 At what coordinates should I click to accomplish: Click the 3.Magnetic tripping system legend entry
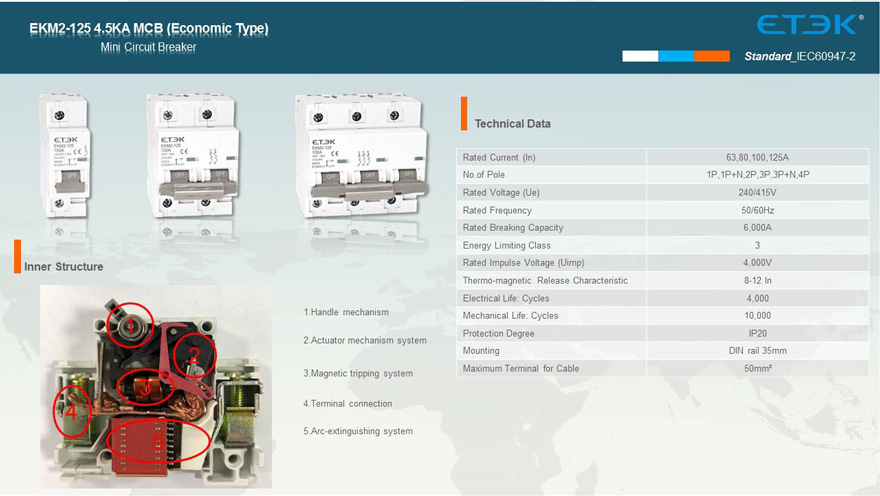(x=358, y=373)
